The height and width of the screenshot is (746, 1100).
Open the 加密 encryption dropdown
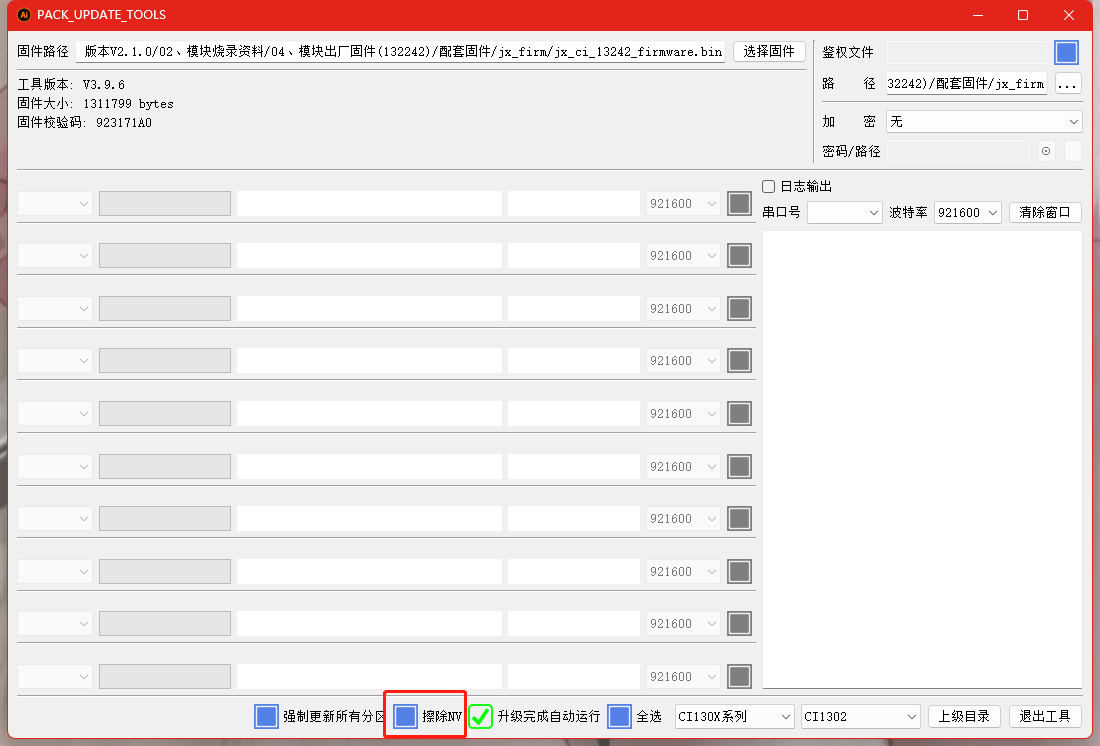[x=984, y=121]
